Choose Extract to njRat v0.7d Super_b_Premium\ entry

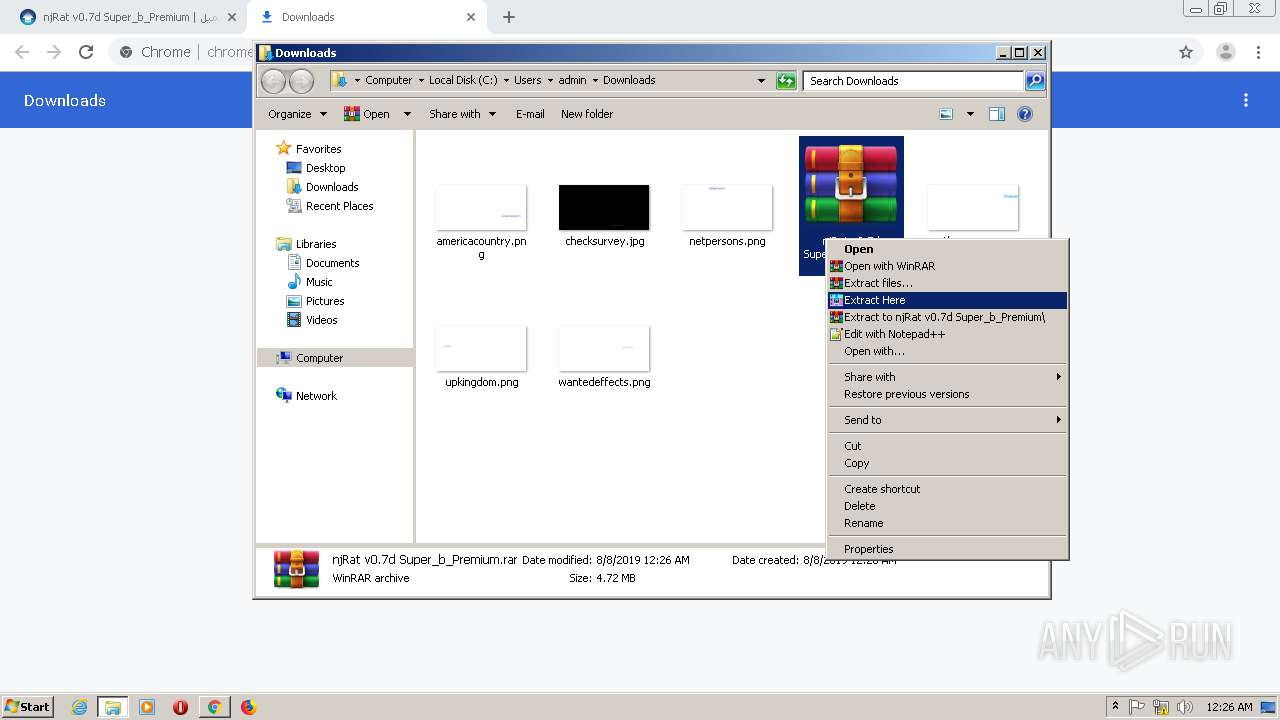pos(947,317)
